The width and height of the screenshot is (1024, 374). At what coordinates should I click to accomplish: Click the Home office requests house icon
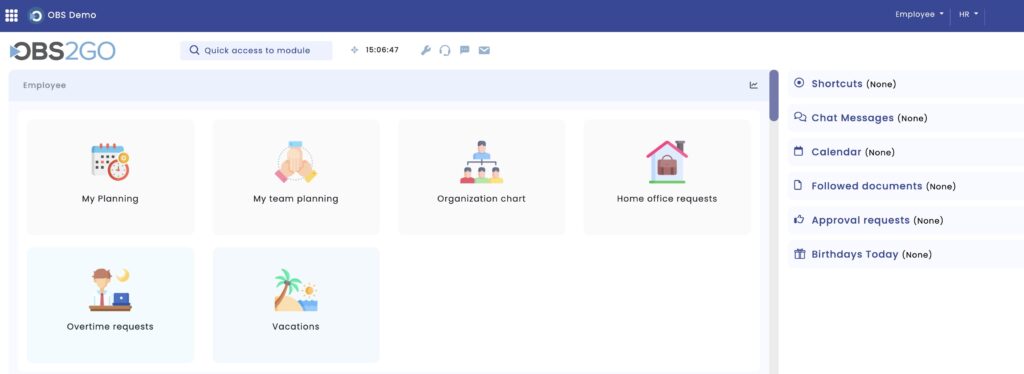pyautogui.click(x=667, y=161)
